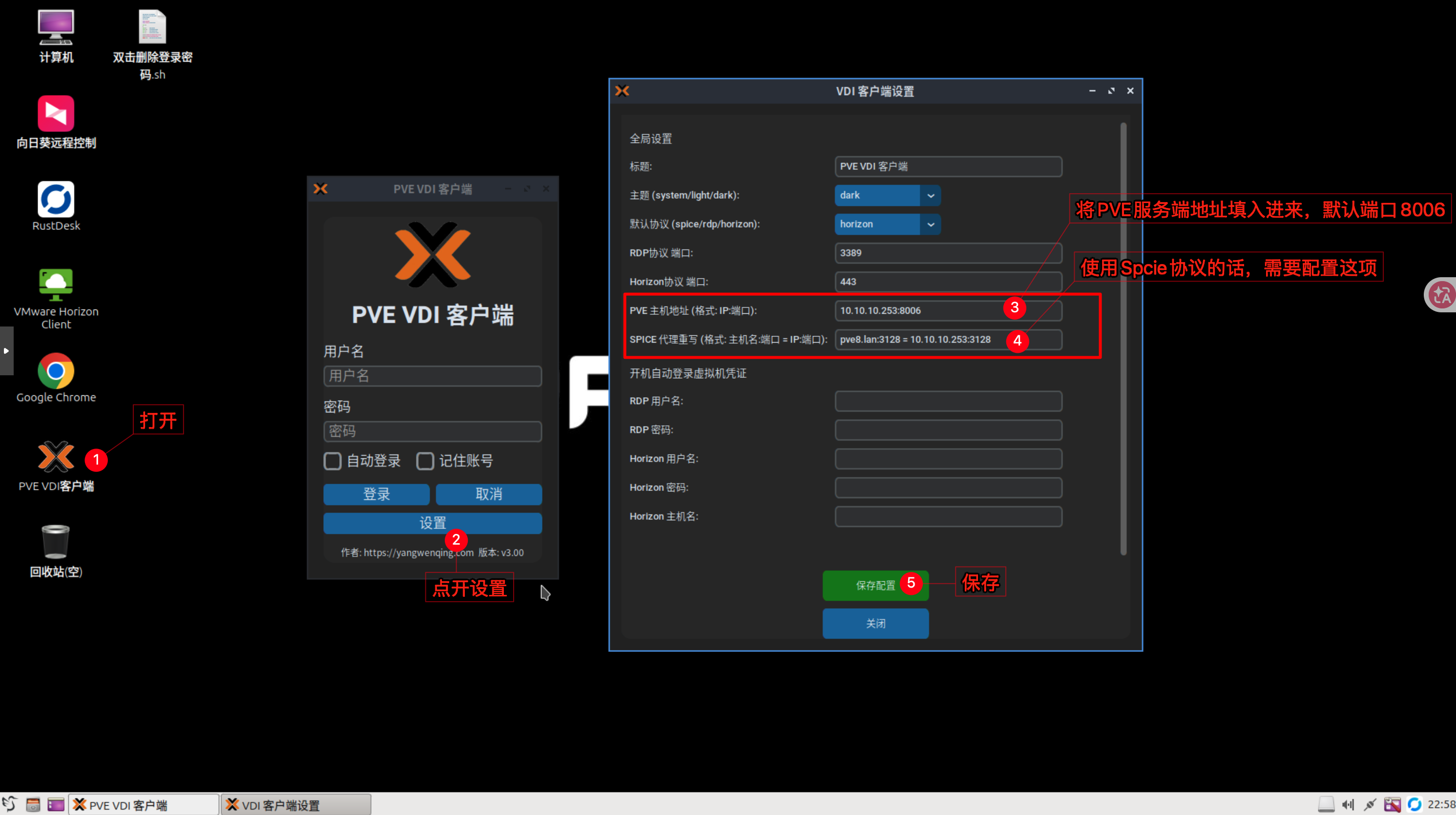
Task: Click the 22:58 clock in the tray
Action: pos(1441,804)
